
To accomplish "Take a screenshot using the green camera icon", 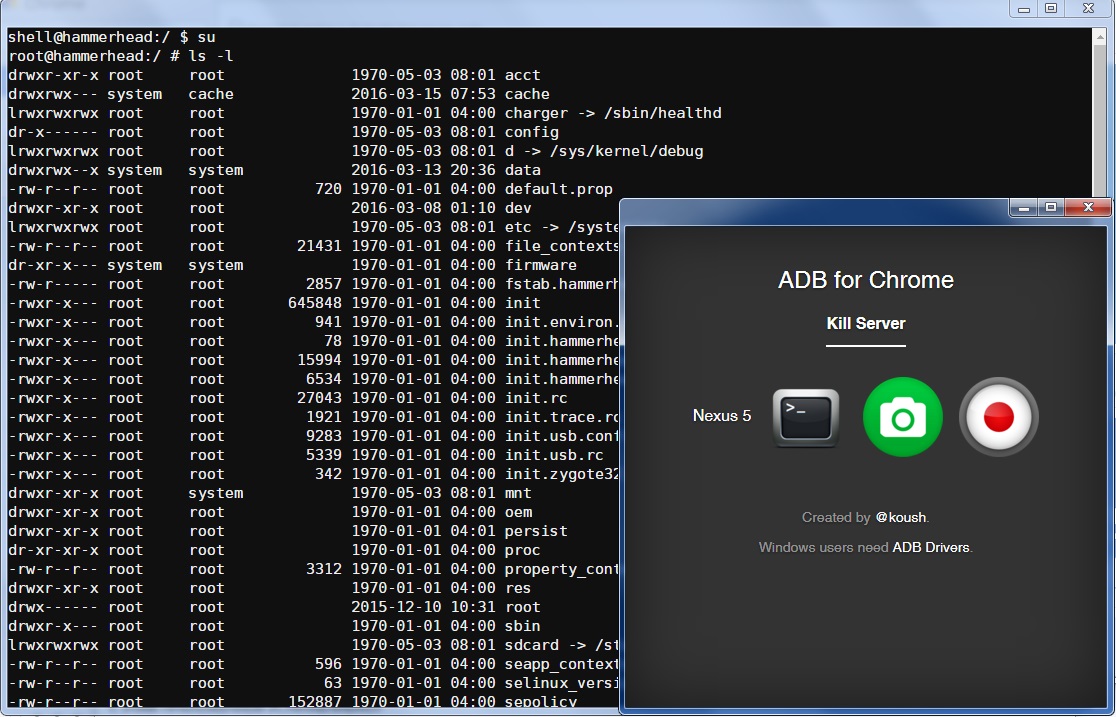I will 902,417.
